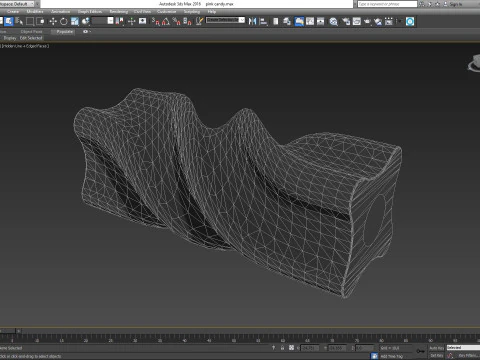Screen dimensions: 480x360
Task: Click the Set Keys key icon
Action: point(420,351)
